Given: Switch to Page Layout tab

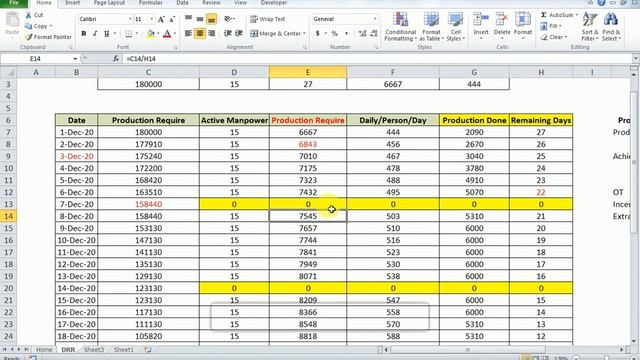Looking at the screenshot, I should (109, 3).
